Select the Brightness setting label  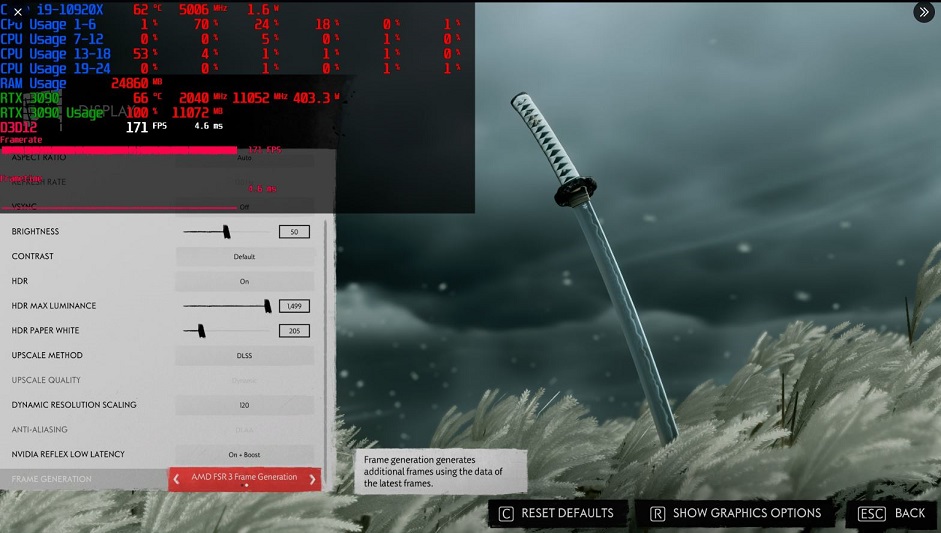pyautogui.click(x=35, y=232)
